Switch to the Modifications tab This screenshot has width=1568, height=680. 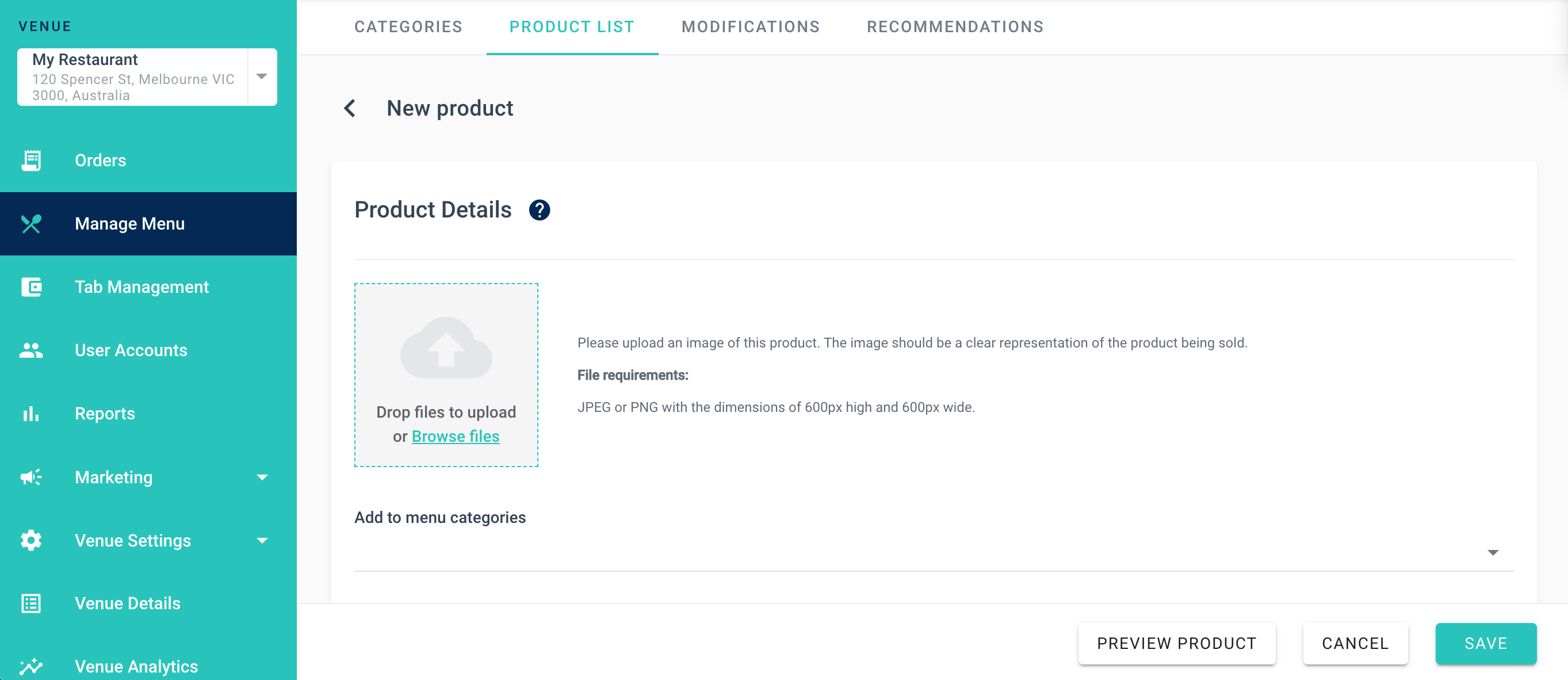751,27
